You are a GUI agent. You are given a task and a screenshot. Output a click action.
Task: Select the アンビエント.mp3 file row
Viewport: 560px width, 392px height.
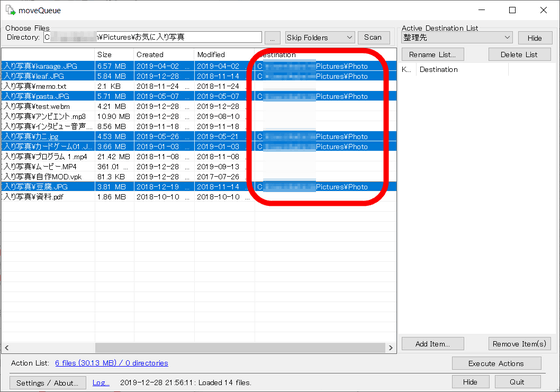pos(199,116)
